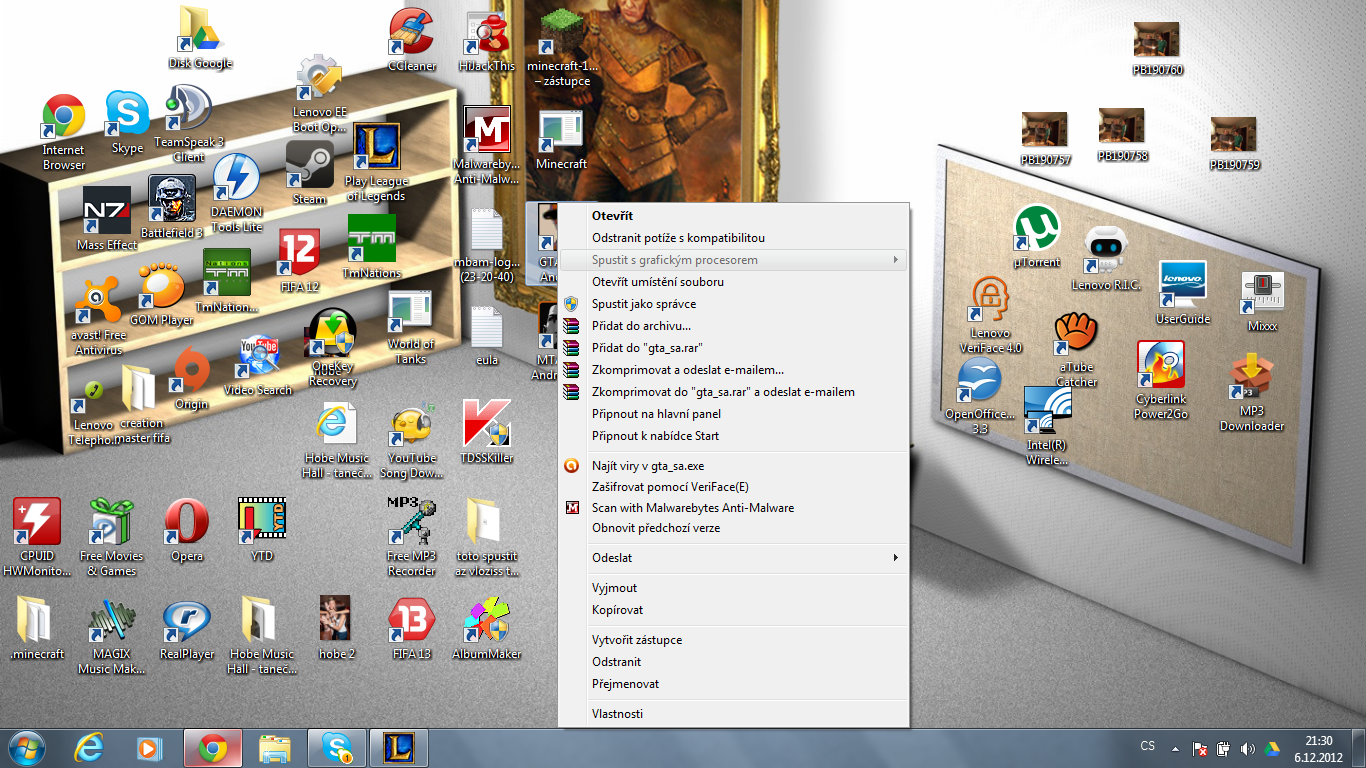Select Minecraft desktop shortcut
Screen dimensions: 1366x768
(561, 140)
